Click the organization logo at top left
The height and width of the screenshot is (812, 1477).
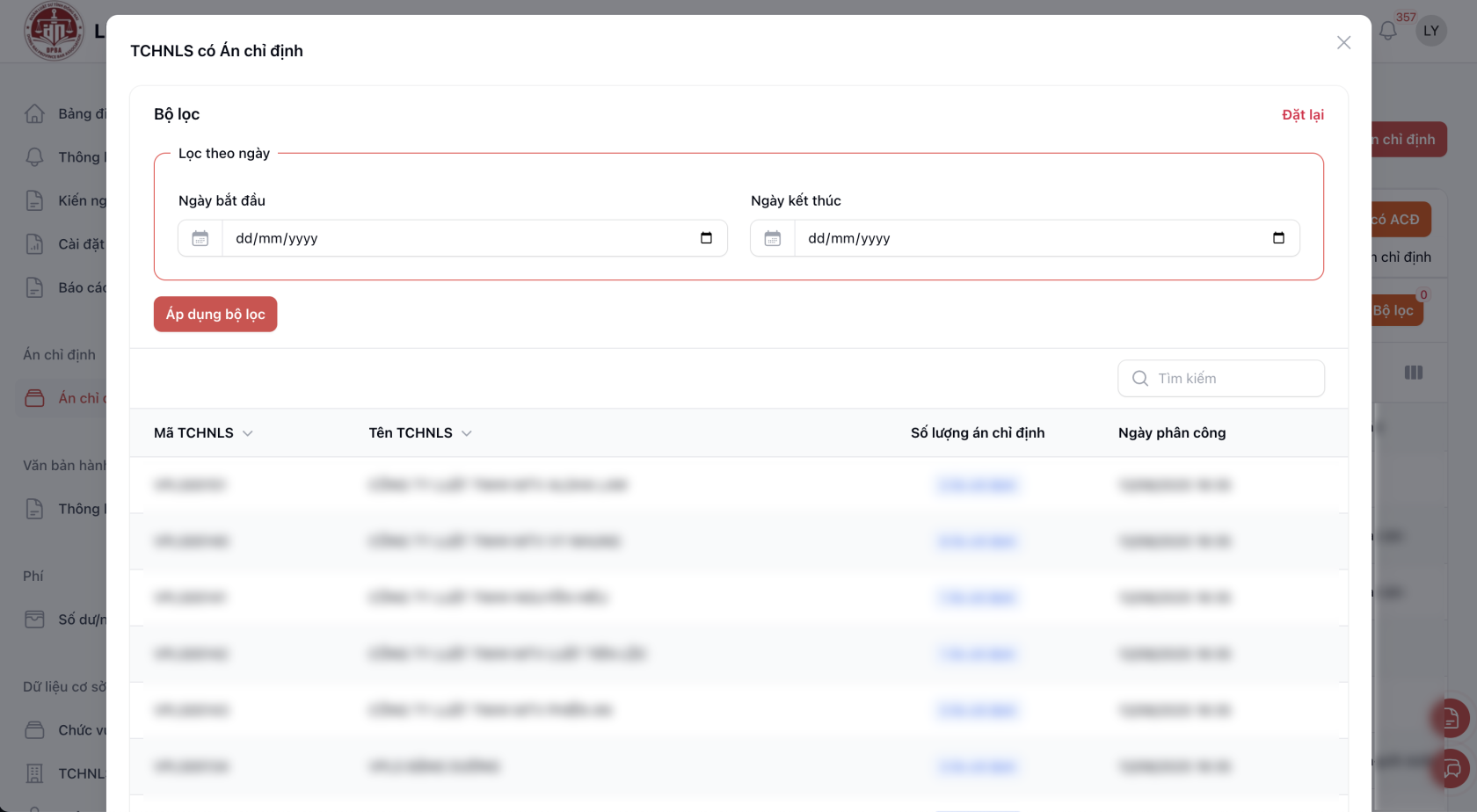(54, 31)
